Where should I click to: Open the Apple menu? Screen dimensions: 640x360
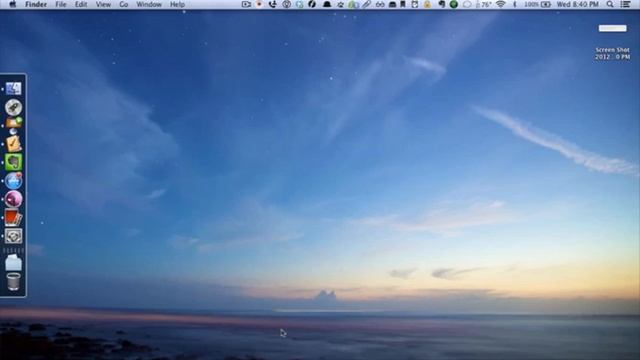click(x=12, y=4)
